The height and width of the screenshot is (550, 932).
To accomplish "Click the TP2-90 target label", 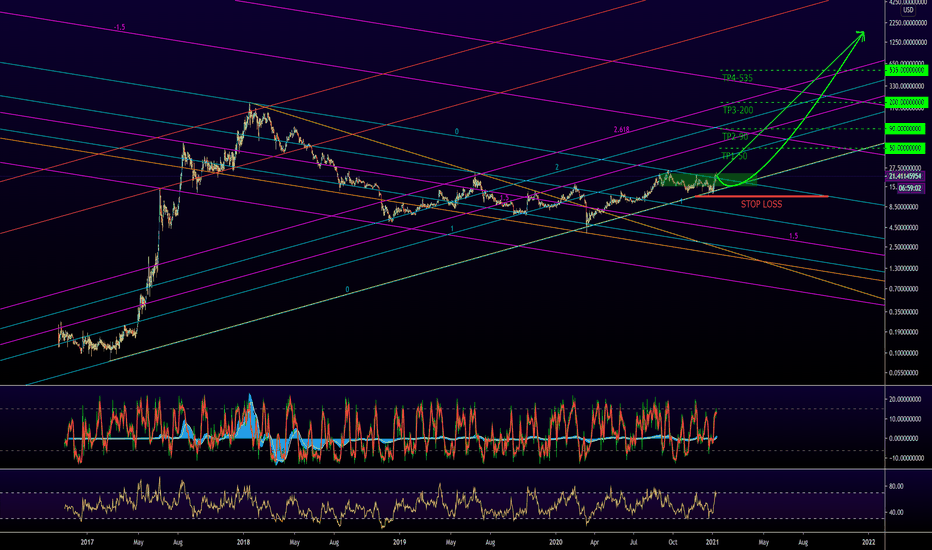I will (735, 136).
